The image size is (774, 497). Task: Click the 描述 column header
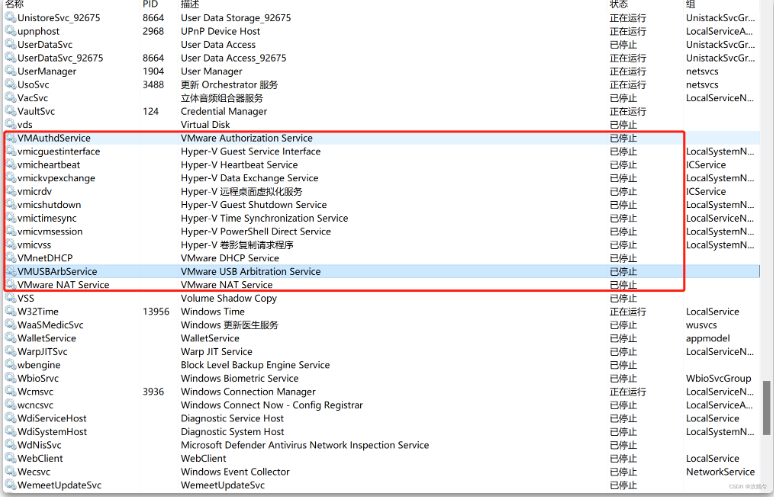coord(190,5)
